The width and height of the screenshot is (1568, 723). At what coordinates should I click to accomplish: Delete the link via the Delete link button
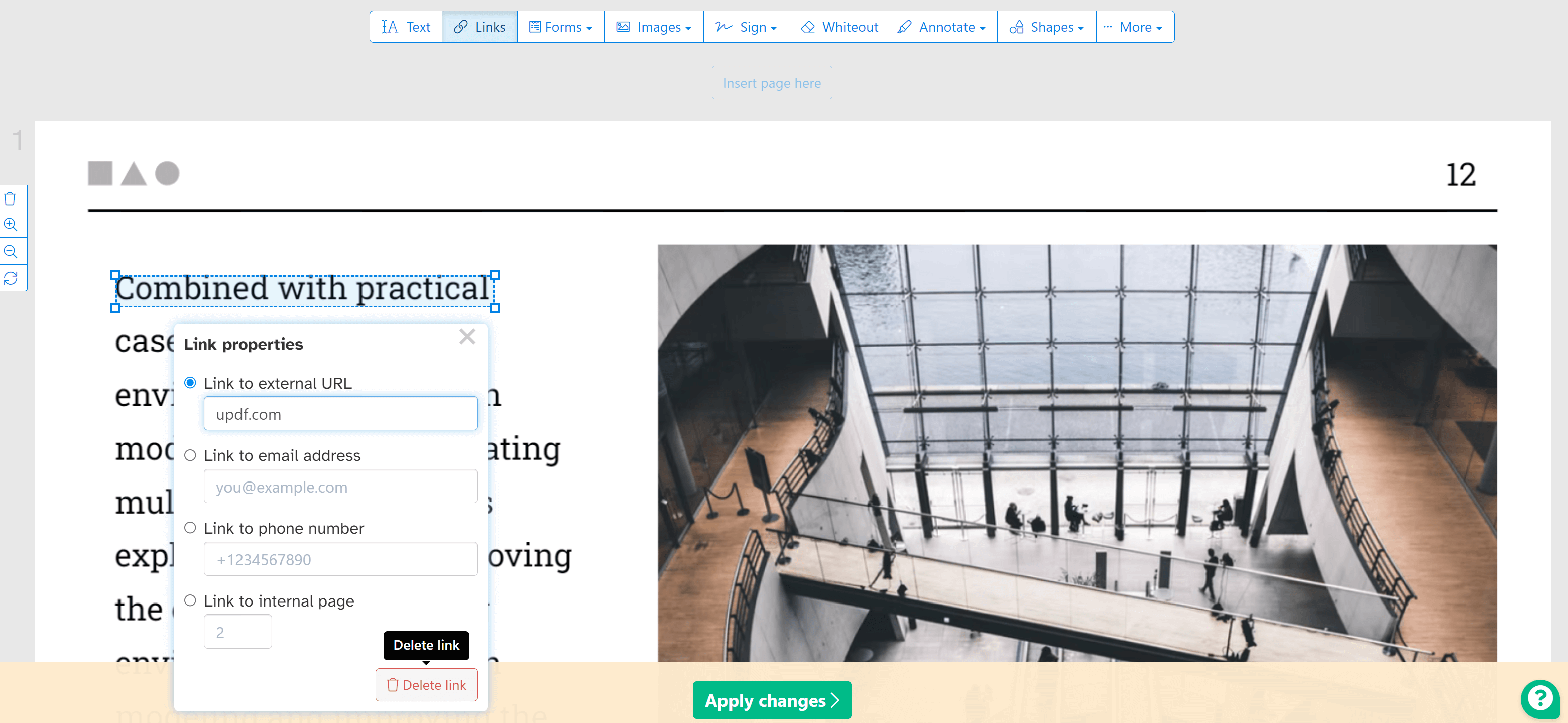tap(426, 685)
